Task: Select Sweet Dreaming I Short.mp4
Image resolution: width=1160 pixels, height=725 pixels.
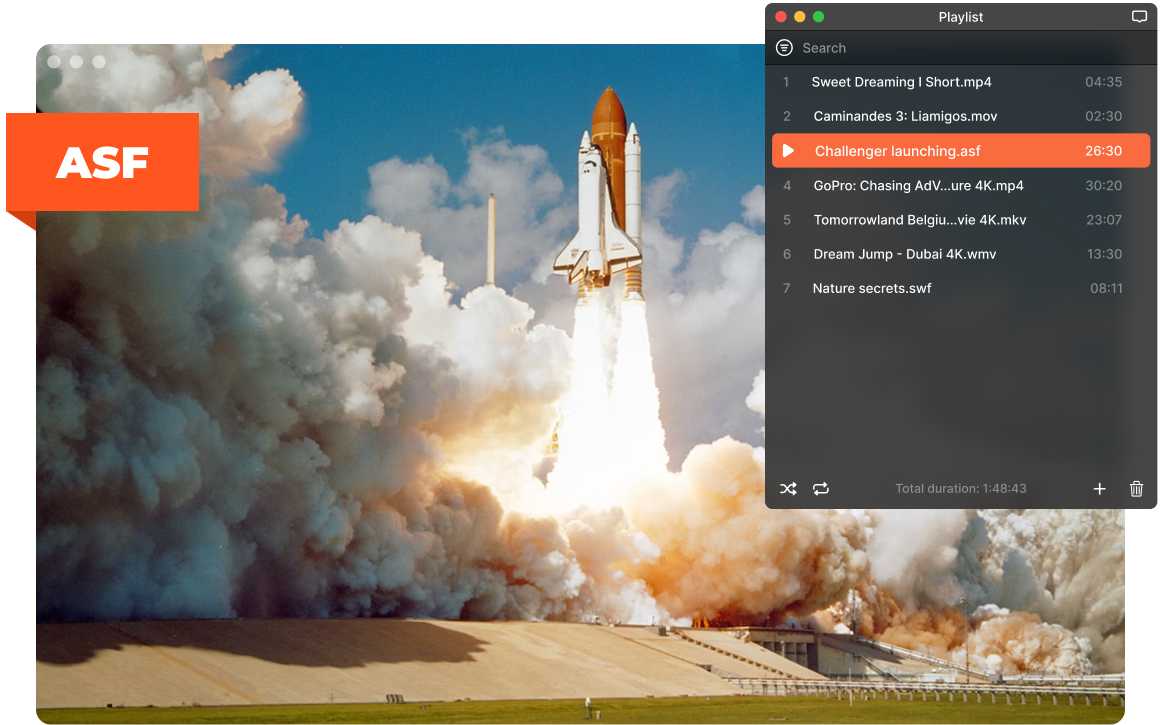Action: 901,82
